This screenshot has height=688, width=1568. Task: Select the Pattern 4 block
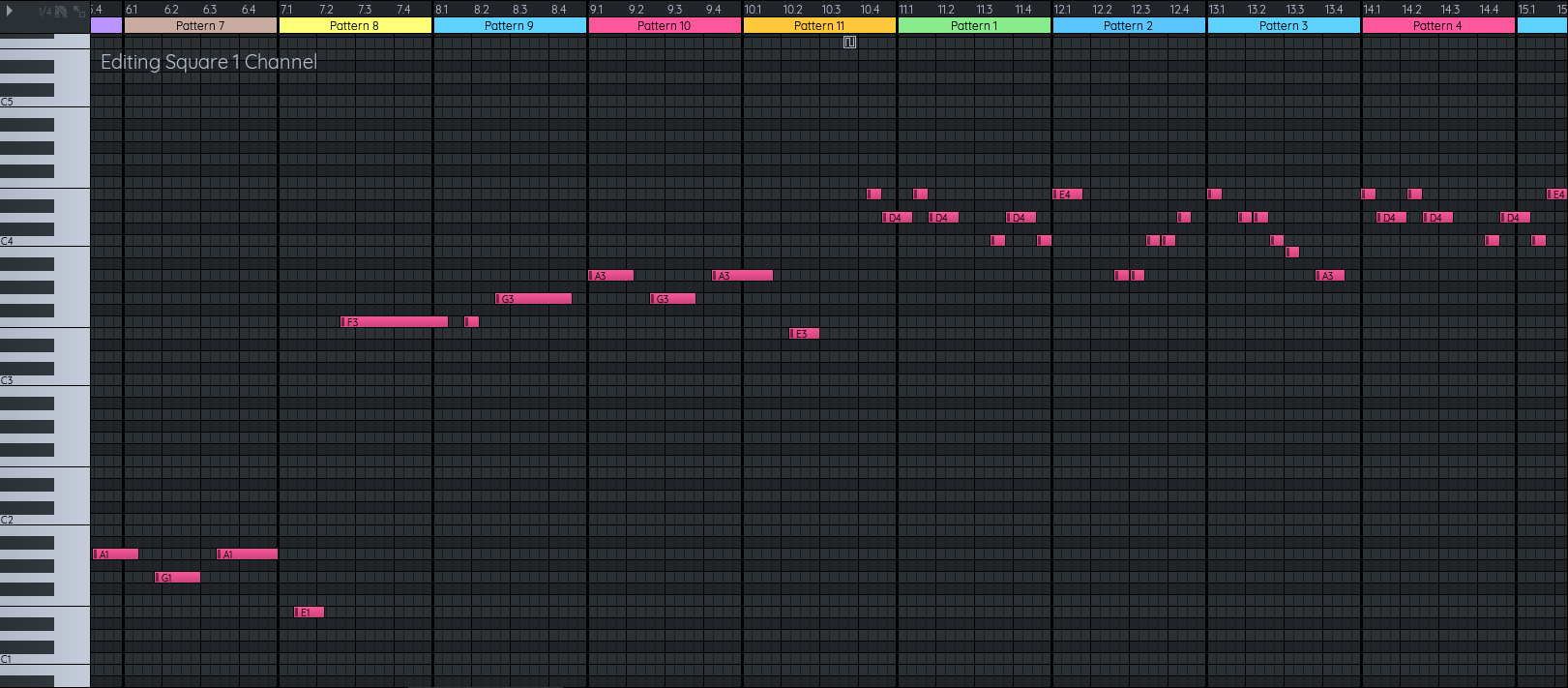(x=1438, y=26)
